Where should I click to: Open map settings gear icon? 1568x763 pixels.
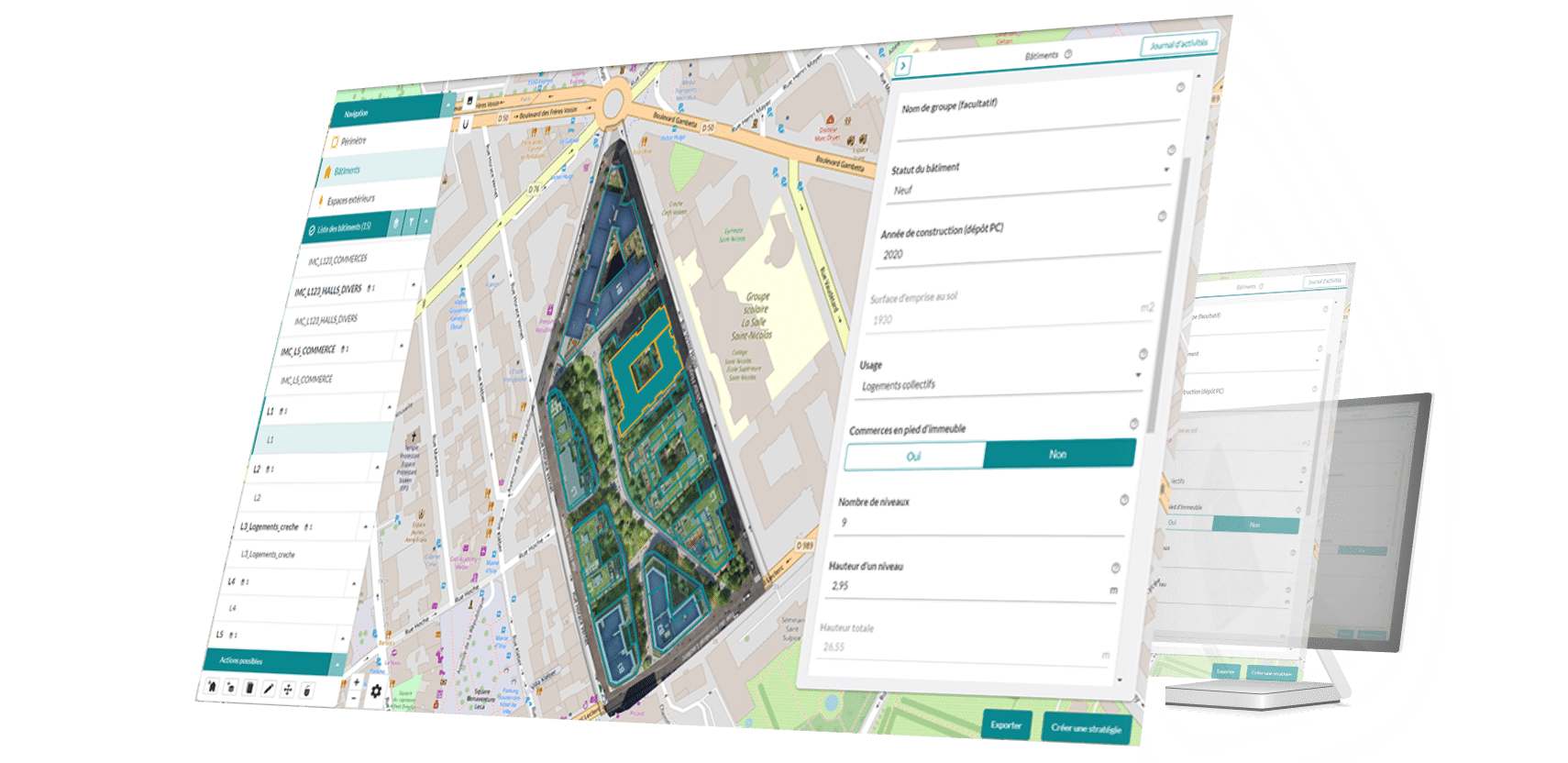376,691
